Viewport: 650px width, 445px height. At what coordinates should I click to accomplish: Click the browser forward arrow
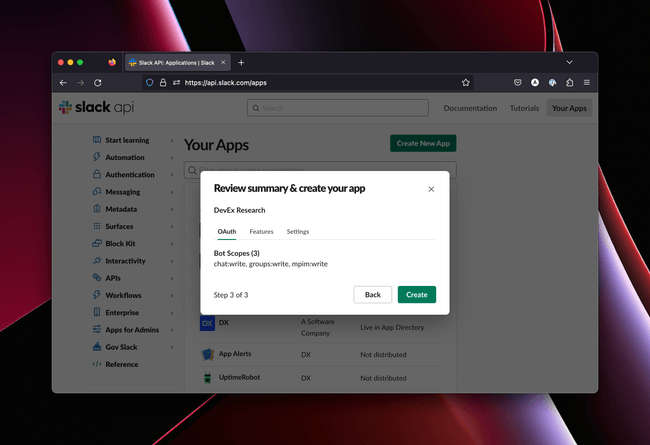click(x=80, y=83)
